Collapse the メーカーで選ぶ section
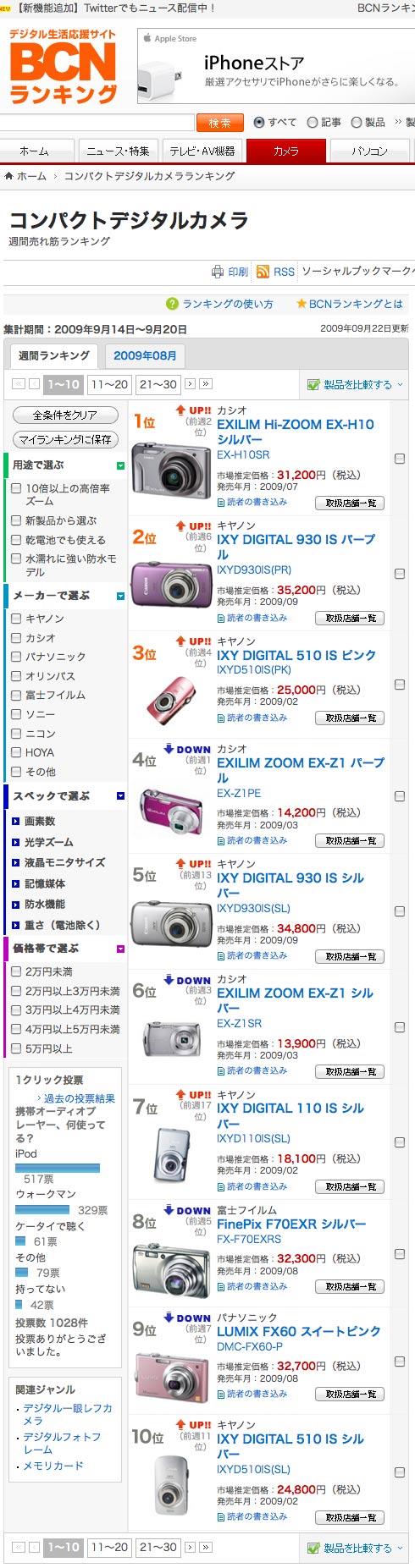415x1568 pixels. tap(120, 596)
